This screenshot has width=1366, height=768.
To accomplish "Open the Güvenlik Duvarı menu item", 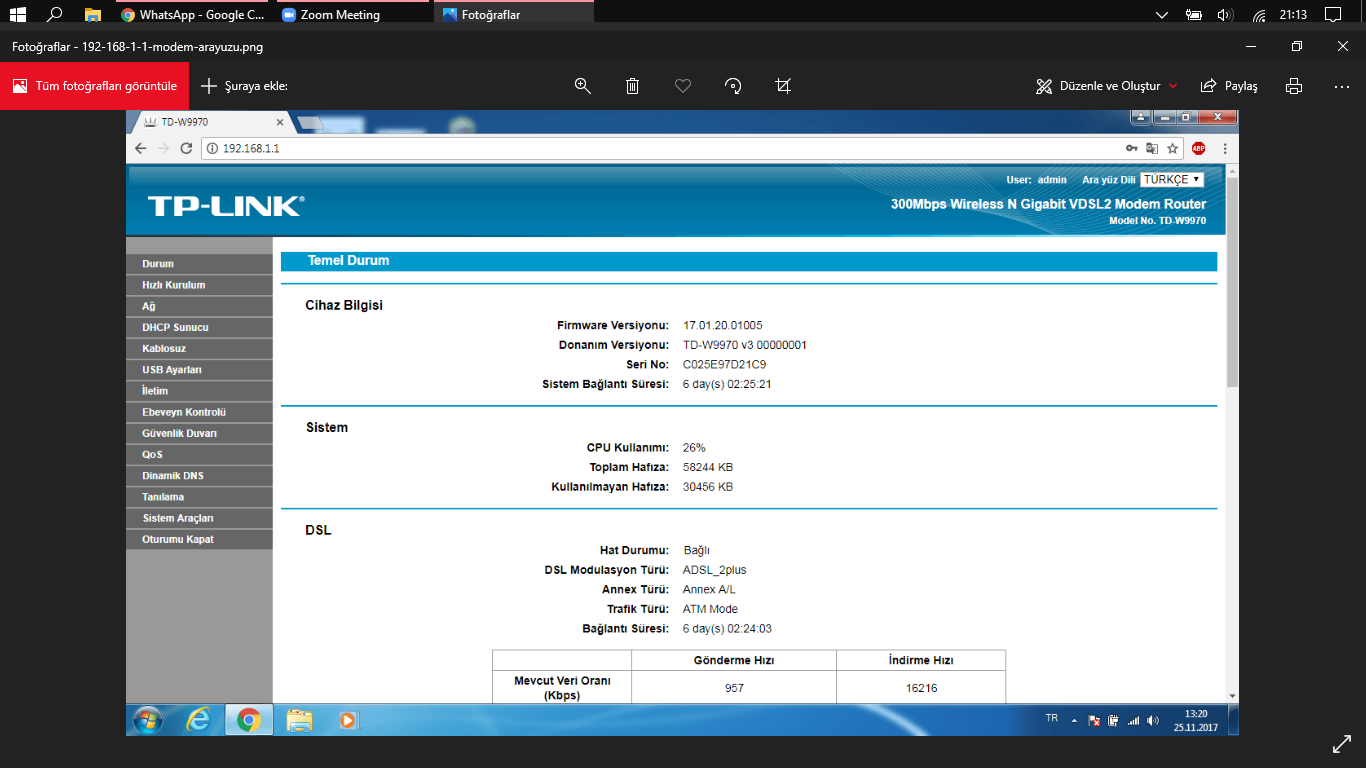I will pos(199,433).
